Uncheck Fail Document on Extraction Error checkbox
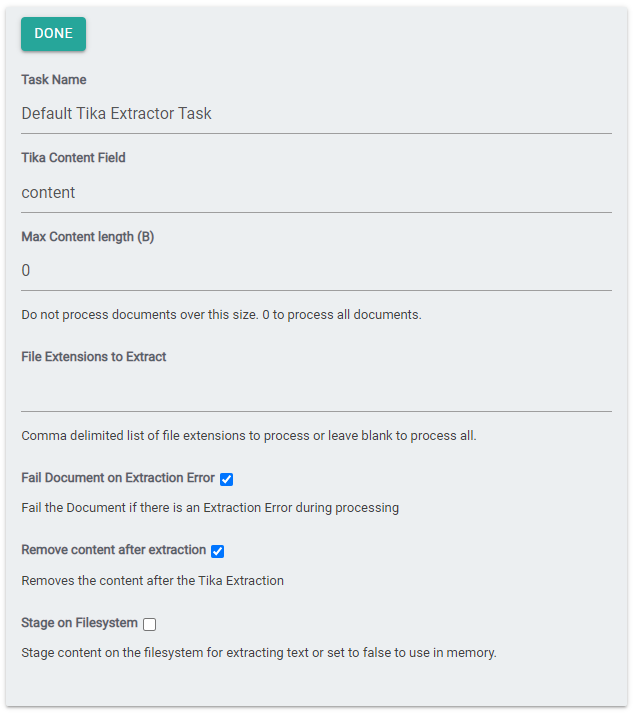The image size is (636, 713). pos(226,480)
